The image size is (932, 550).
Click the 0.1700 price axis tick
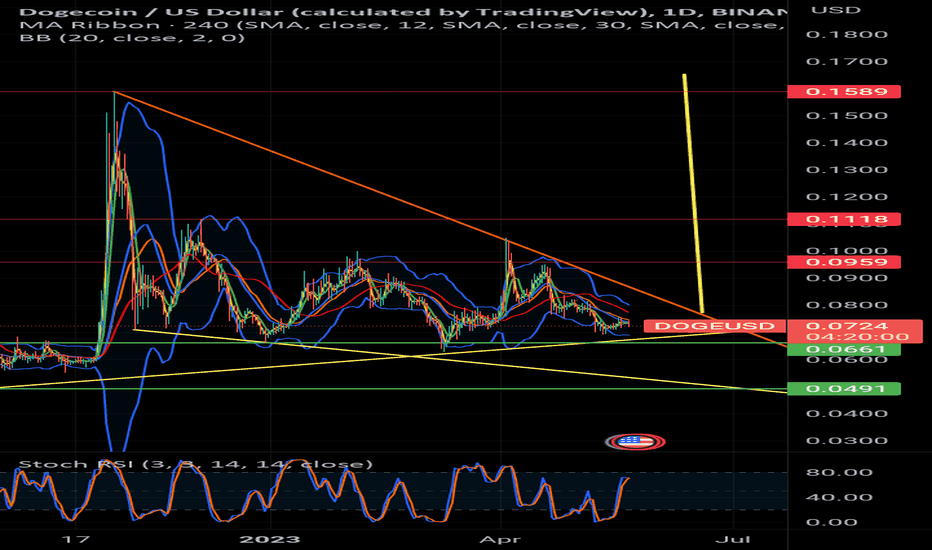pos(846,62)
